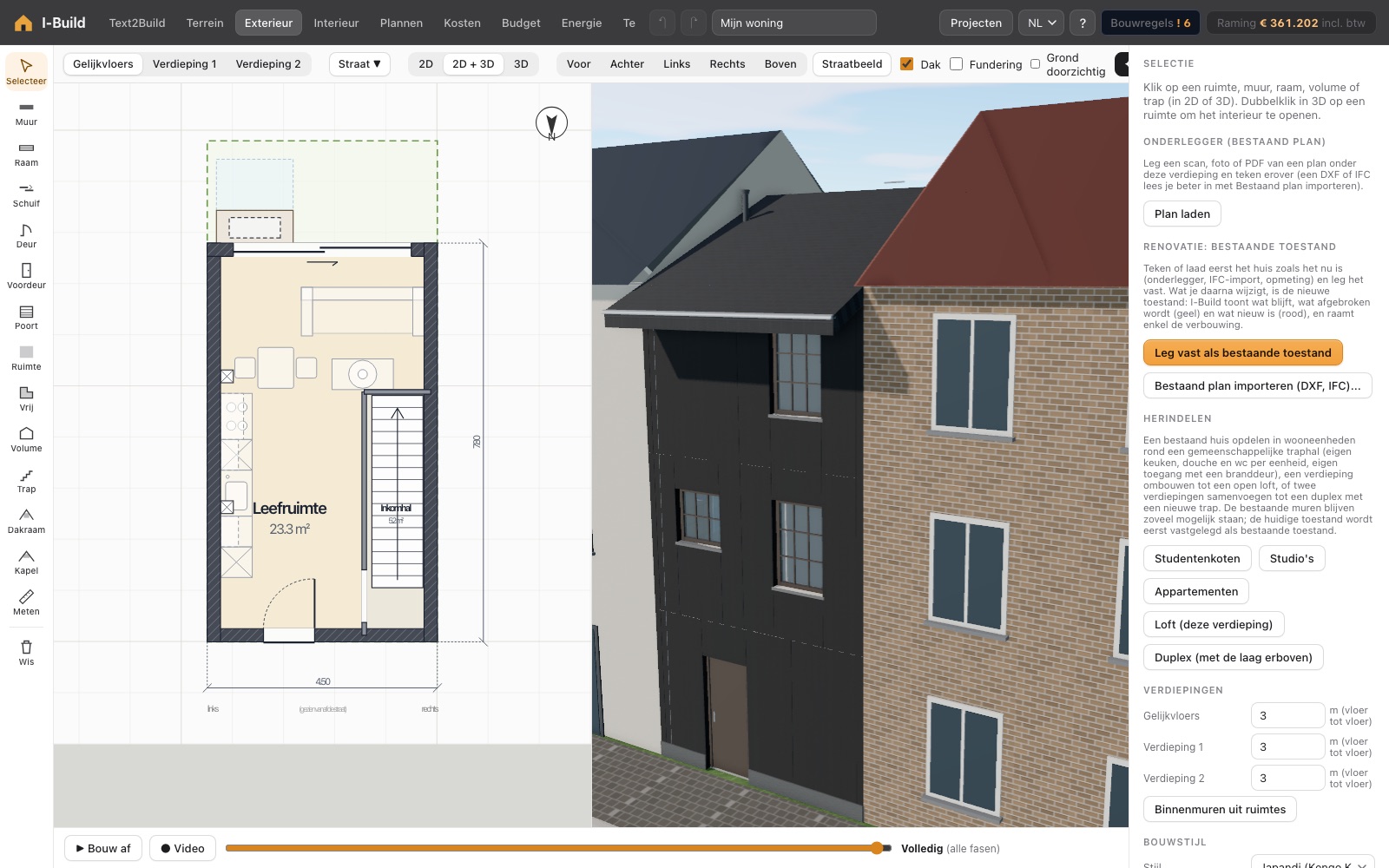Image resolution: width=1389 pixels, height=868 pixels.
Task: Choose the Volume tool
Action: pos(26,439)
